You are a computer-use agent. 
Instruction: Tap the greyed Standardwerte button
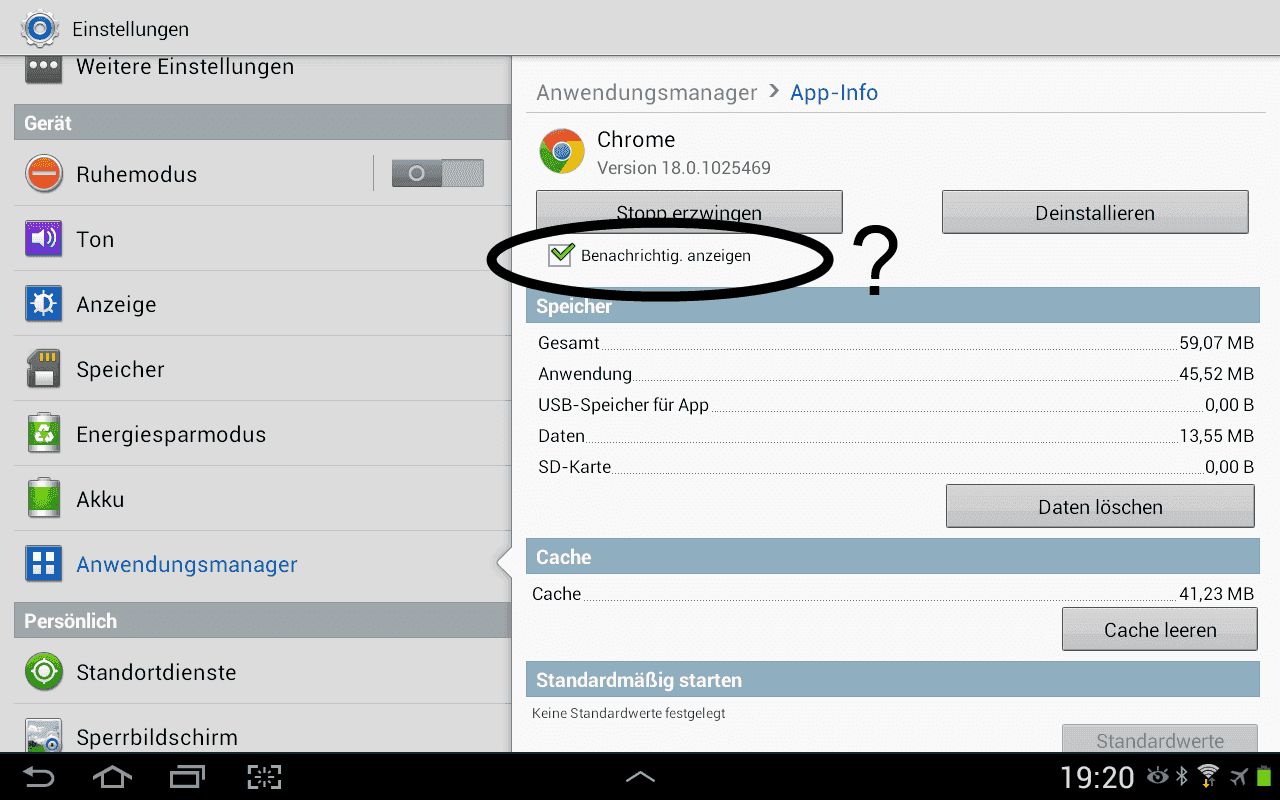pos(1160,739)
